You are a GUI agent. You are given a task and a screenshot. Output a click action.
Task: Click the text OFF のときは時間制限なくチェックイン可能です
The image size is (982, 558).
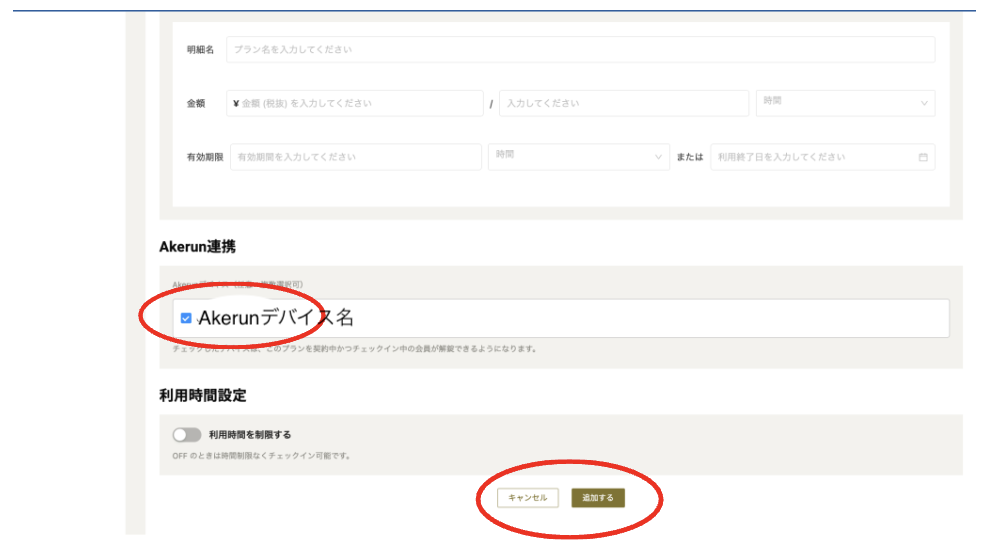[x=262, y=456]
